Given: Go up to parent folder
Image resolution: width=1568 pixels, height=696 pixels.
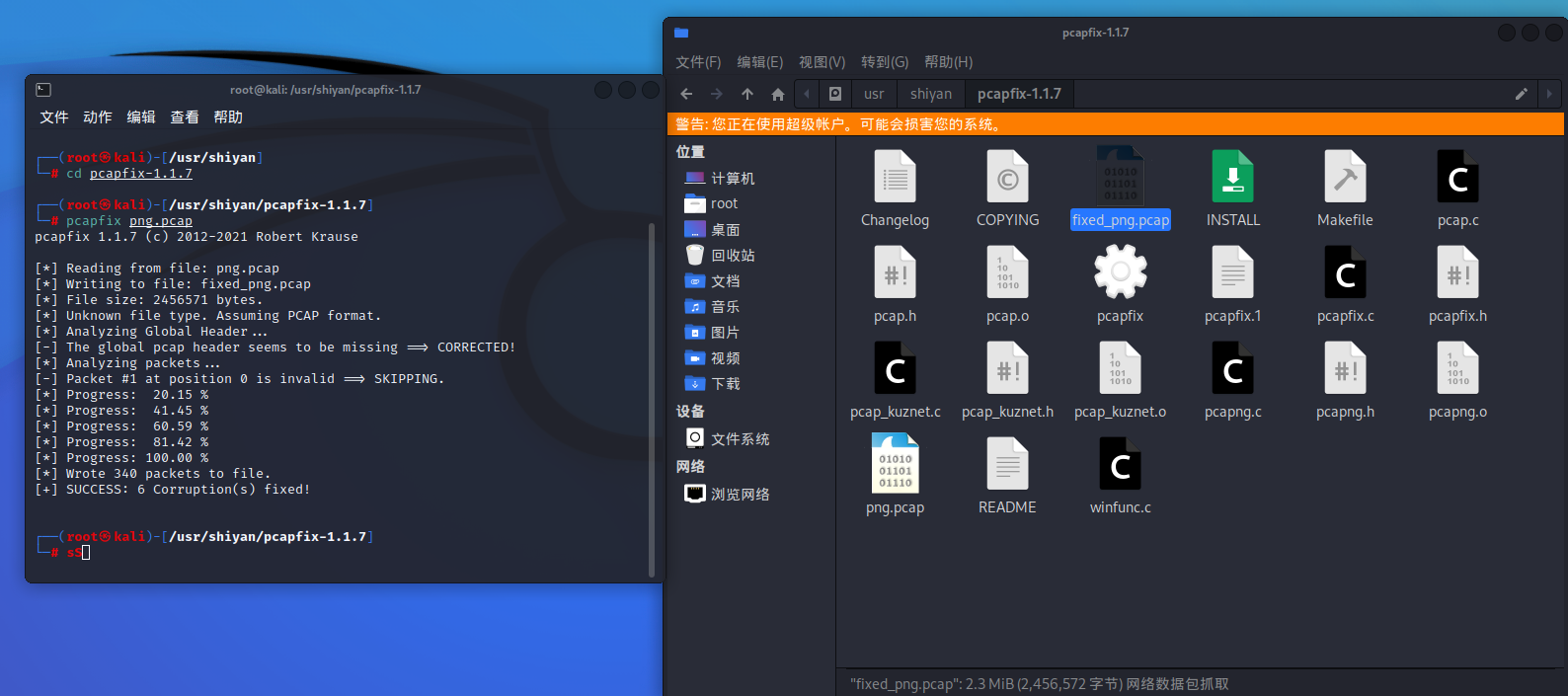Looking at the screenshot, I should click(x=747, y=94).
